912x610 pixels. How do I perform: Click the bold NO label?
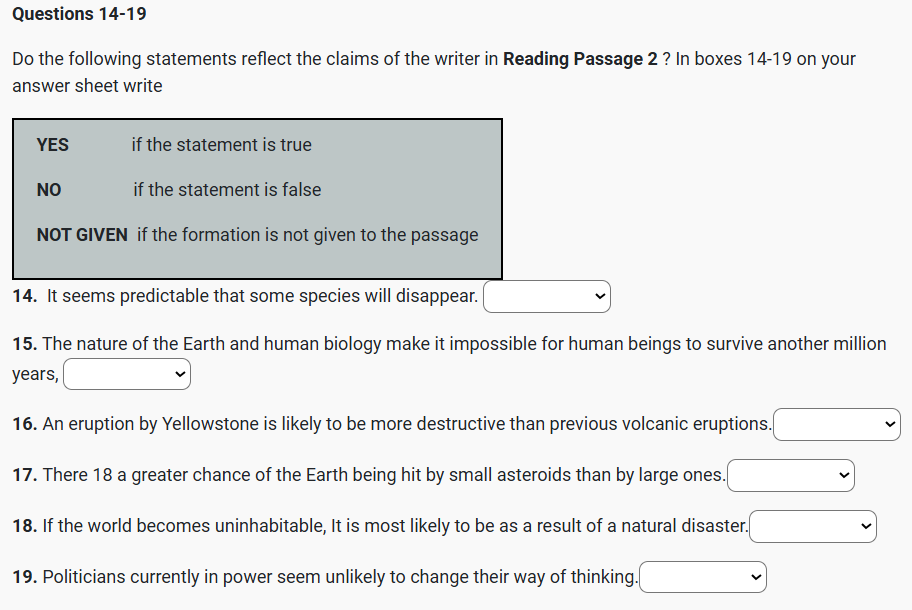tap(49, 190)
